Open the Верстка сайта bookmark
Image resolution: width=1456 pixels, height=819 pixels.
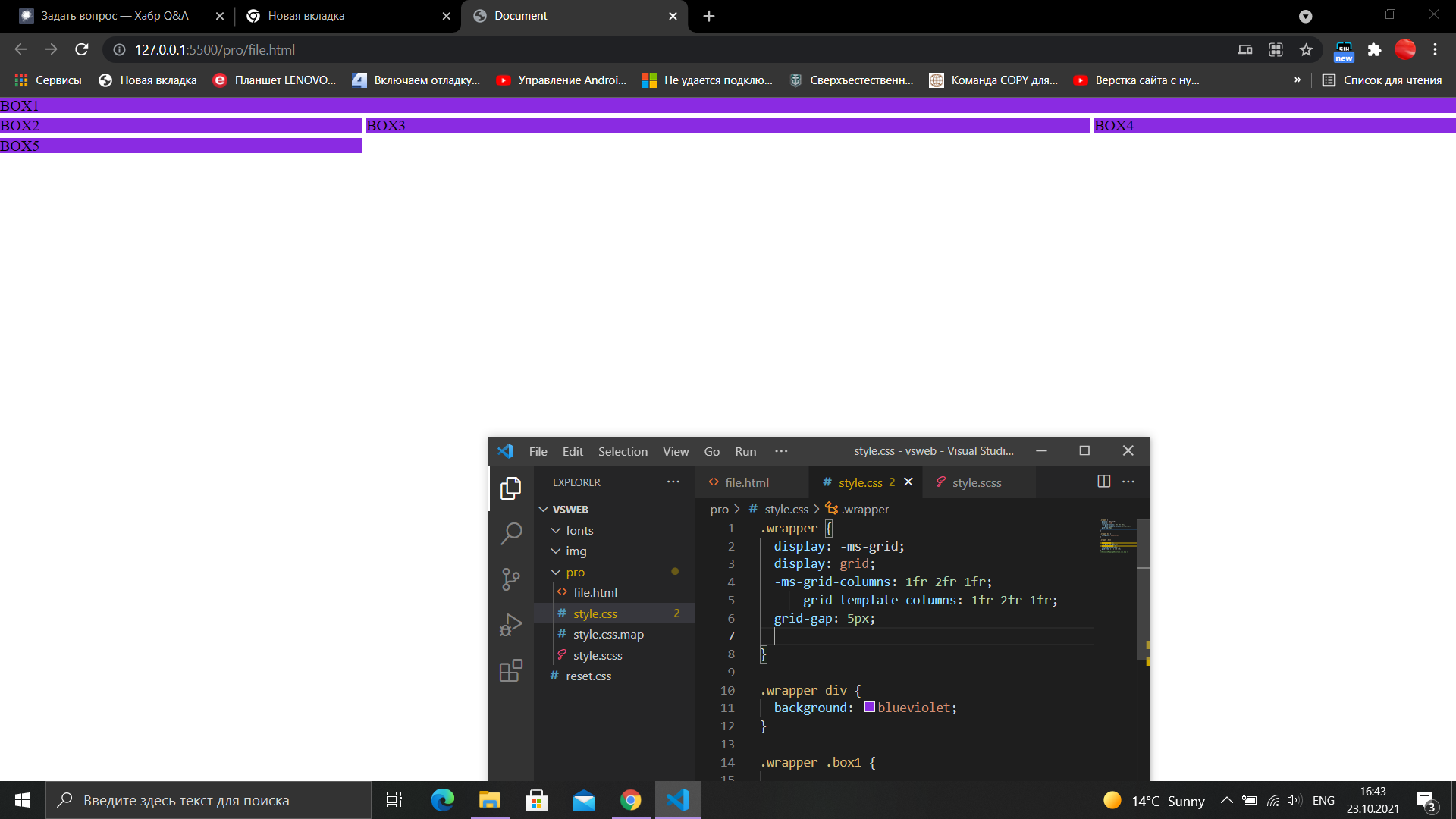click(x=1136, y=80)
